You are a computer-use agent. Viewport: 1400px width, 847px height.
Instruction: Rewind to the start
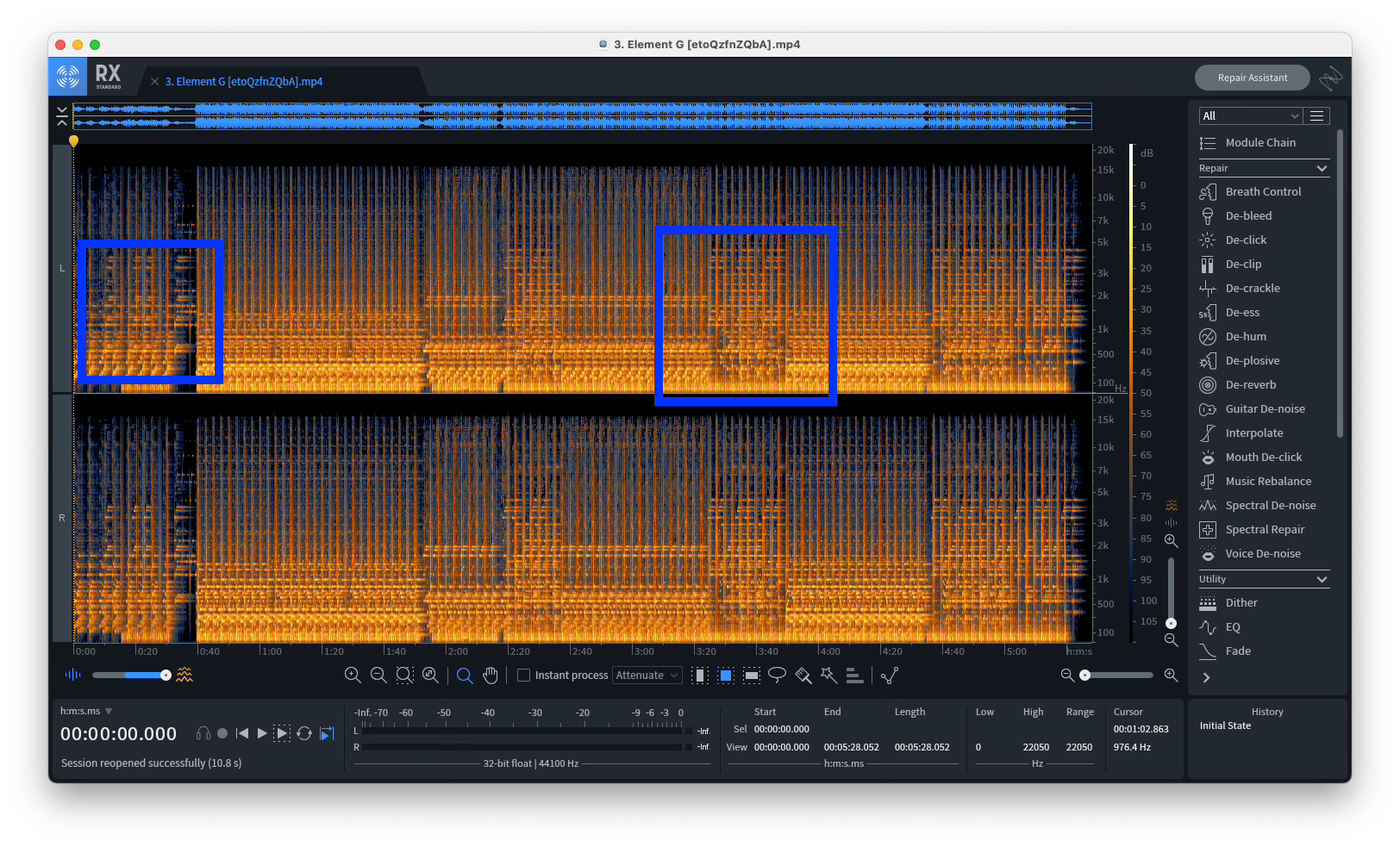[242, 733]
